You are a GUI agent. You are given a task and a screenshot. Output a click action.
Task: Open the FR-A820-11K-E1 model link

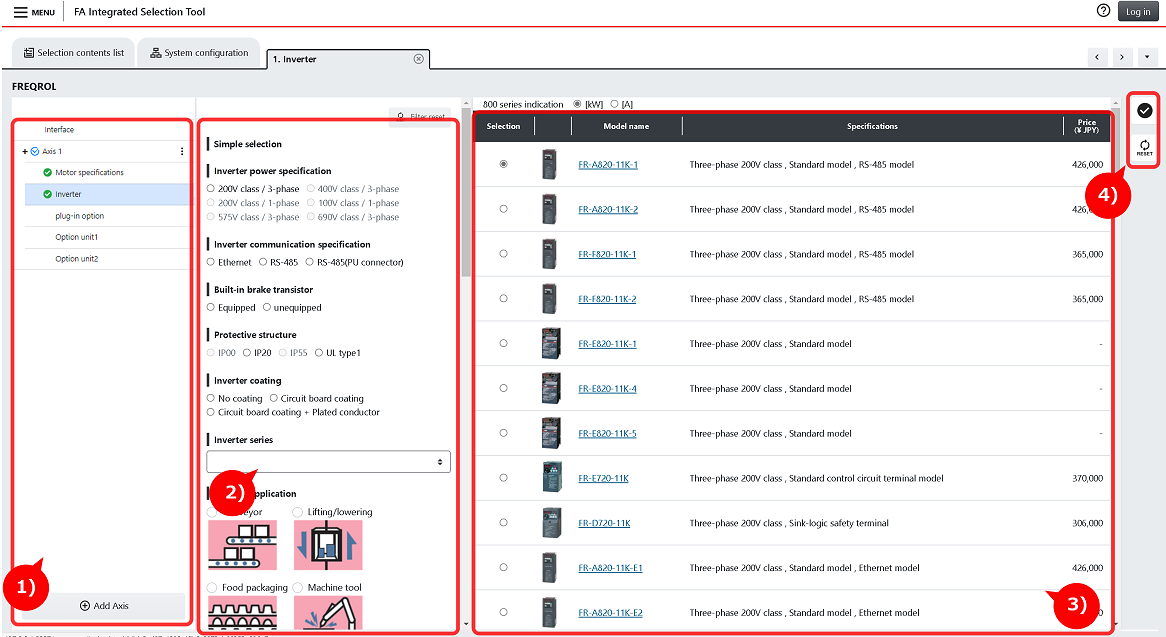pyautogui.click(x=610, y=568)
